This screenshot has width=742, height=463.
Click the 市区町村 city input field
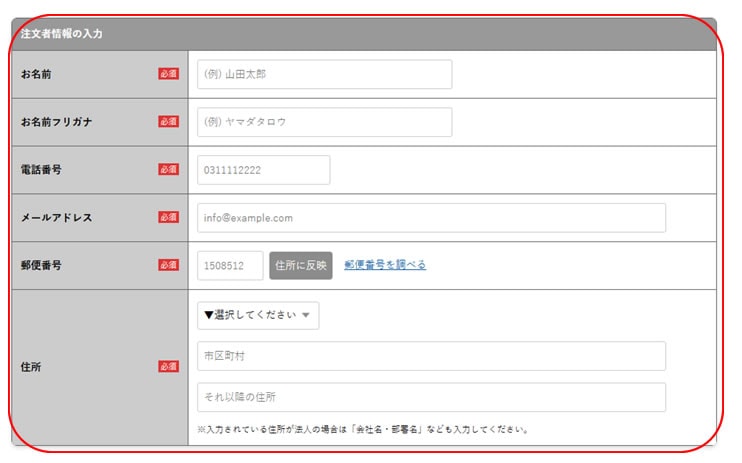[x=431, y=356]
